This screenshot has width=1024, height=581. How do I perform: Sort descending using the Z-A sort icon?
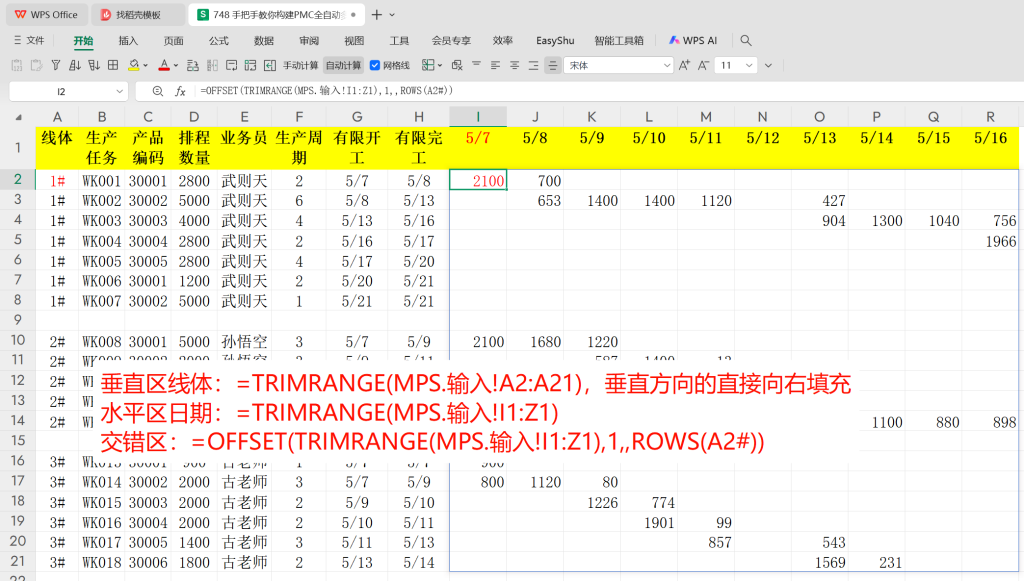click(94, 65)
